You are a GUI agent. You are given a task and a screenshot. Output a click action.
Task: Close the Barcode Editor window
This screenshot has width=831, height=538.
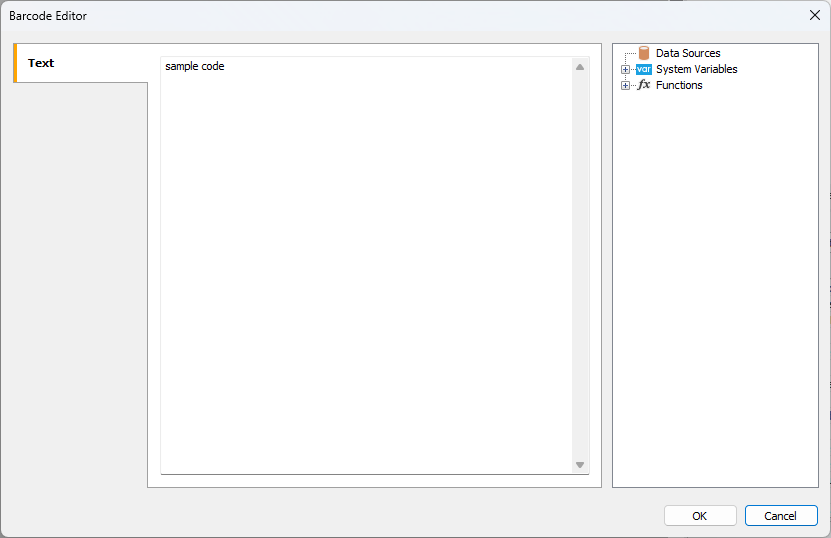coord(815,15)
